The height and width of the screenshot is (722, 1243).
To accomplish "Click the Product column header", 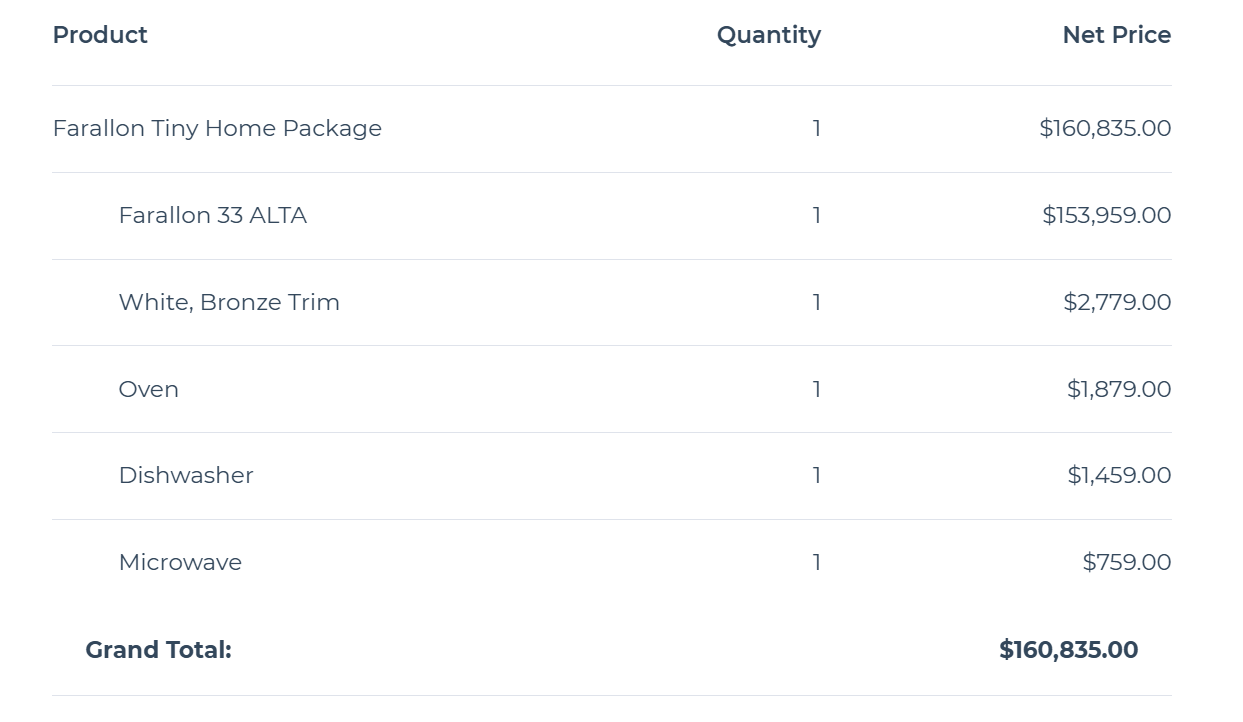I will point(100,35).
